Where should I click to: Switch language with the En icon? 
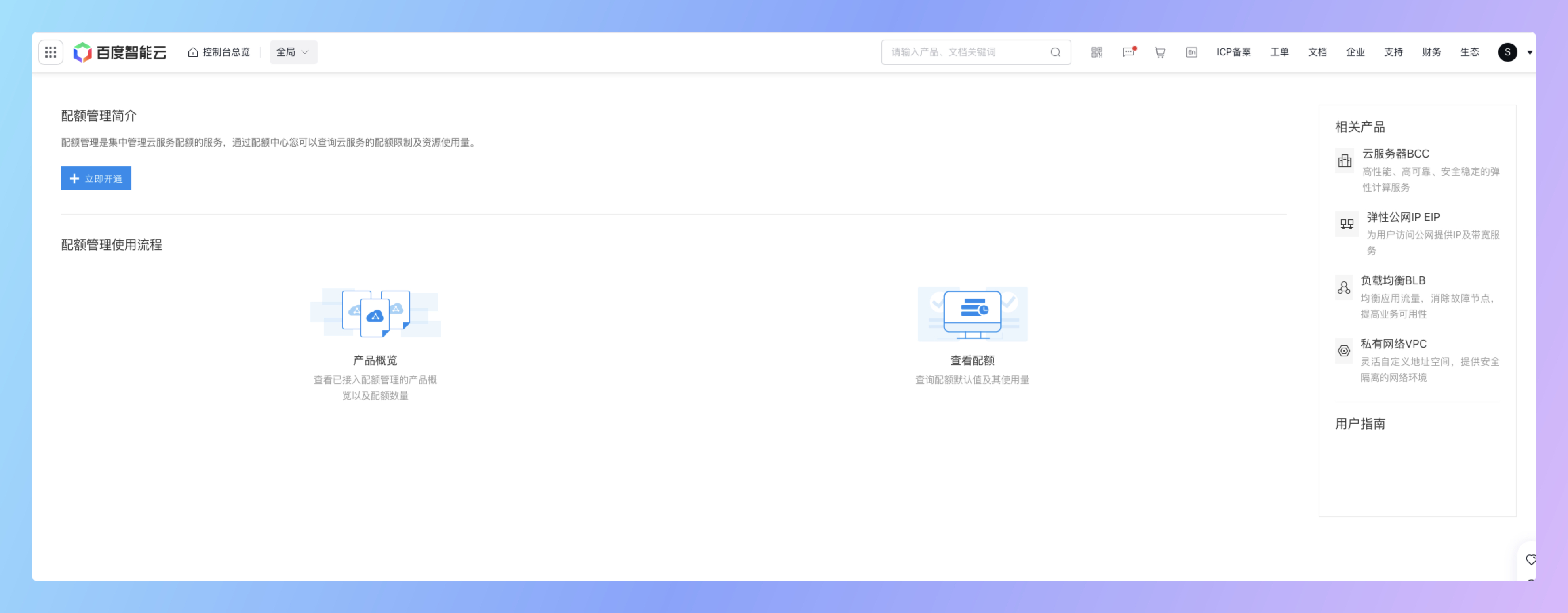tap(1192, 52)
